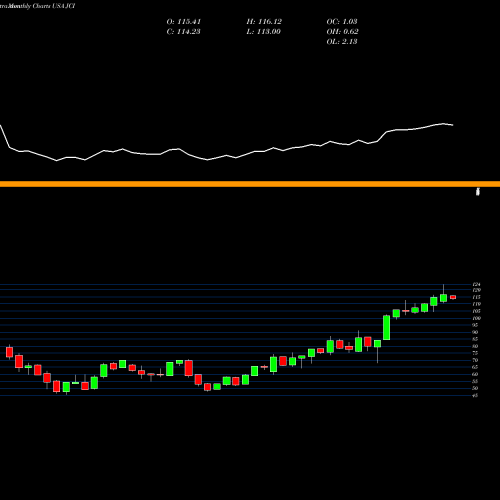Click the 75 price axis label

pos(475,353)
